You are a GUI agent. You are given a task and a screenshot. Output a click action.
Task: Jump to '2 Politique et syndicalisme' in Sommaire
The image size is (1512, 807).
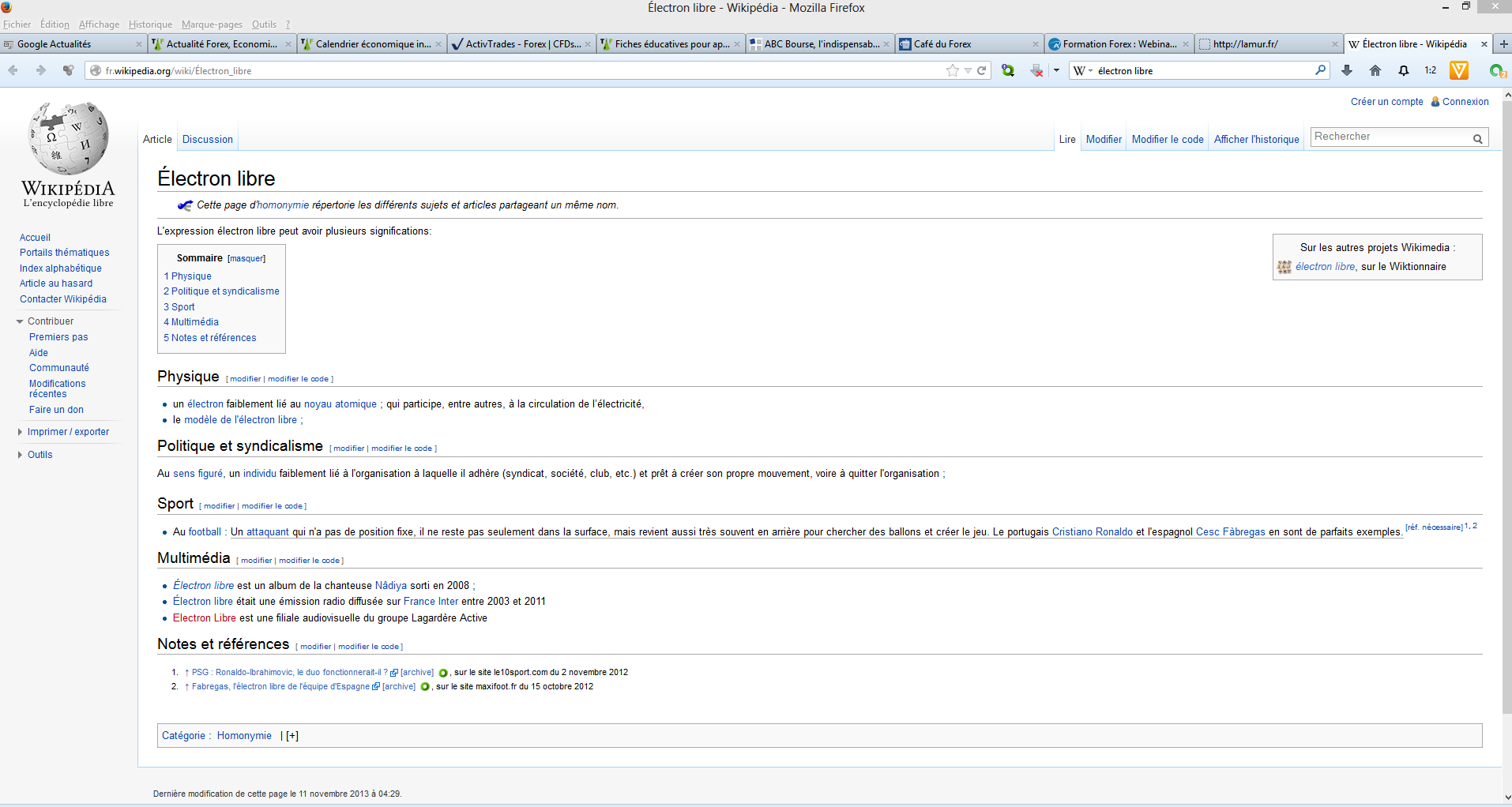pyautogui.click(x=221, y=291)
